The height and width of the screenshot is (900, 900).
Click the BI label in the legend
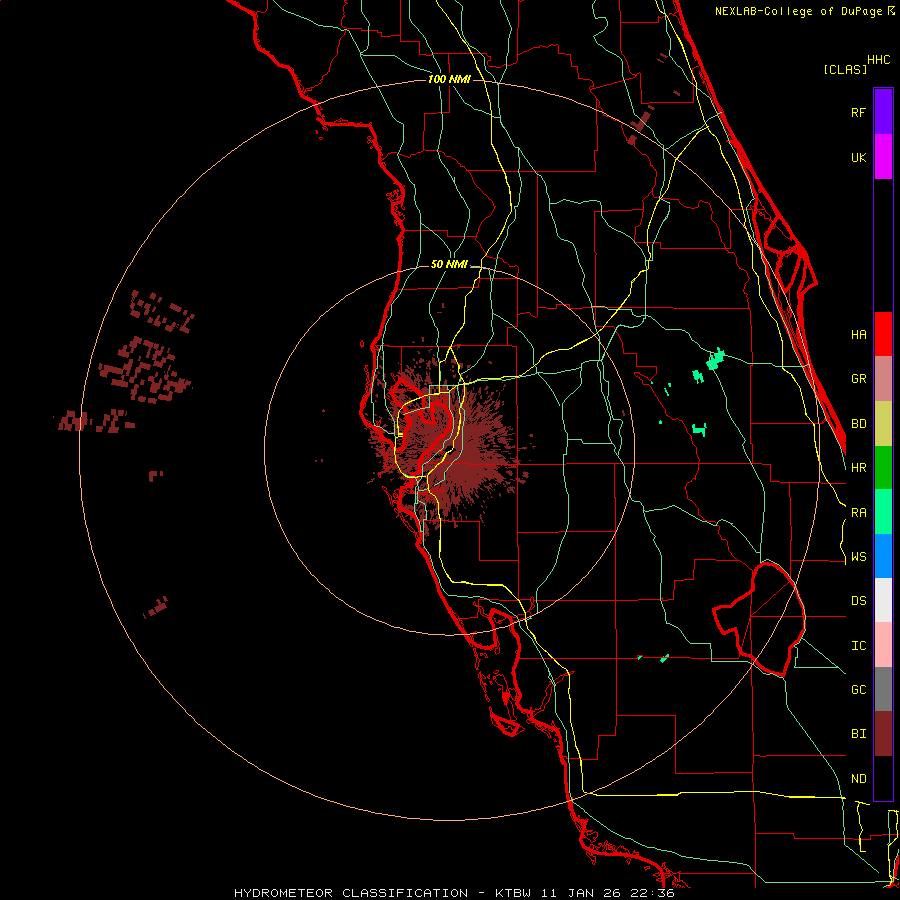pos(858,734)
